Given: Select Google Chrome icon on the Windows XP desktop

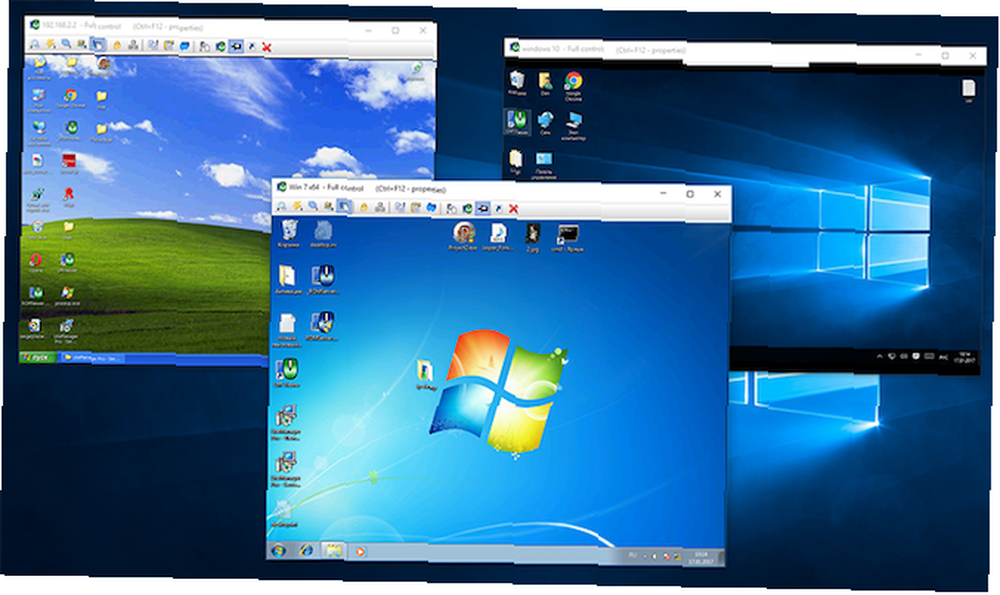Looking at the screenshot, I should [x=70, y=98].
